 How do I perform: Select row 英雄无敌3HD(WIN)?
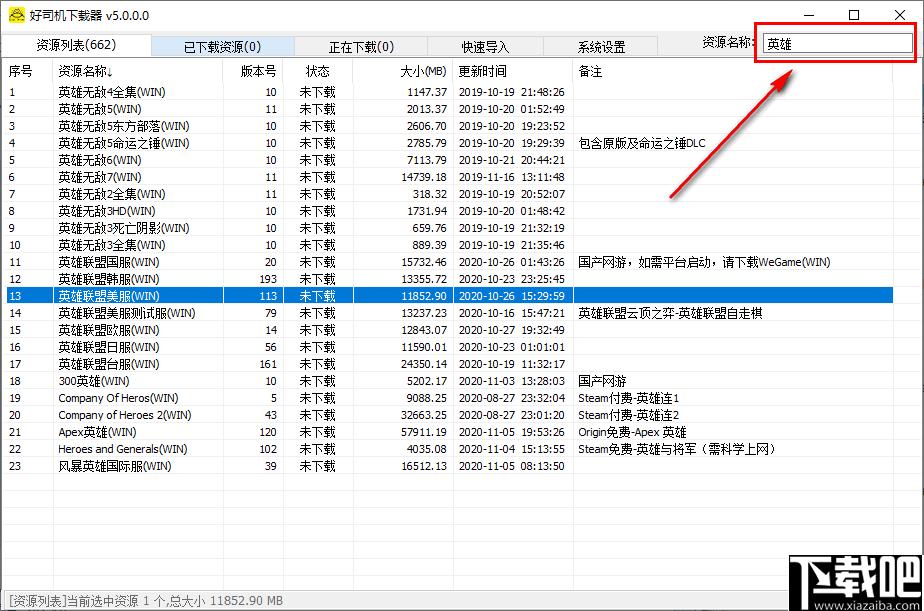(450, 211)
